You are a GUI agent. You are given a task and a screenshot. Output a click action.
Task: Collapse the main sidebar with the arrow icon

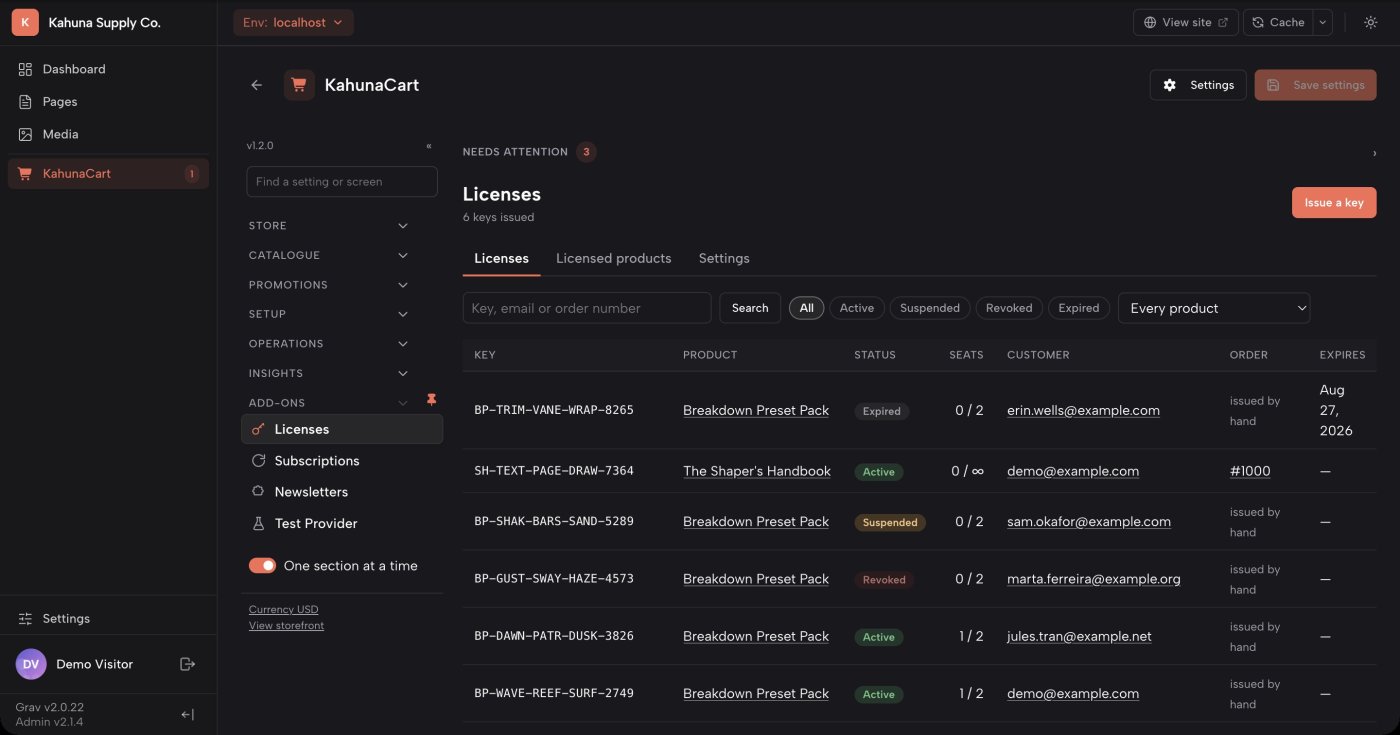pyautogui.click(x=187, y=714)
